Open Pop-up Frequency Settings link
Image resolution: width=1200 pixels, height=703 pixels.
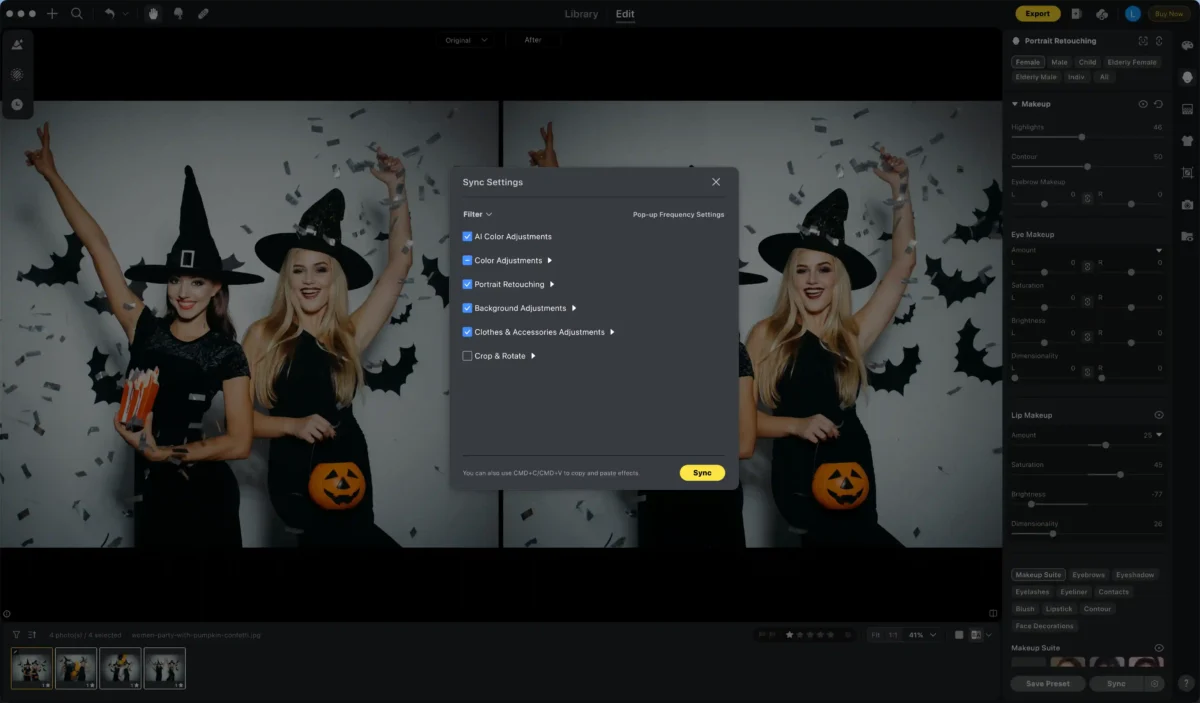[x=678, y=214]
